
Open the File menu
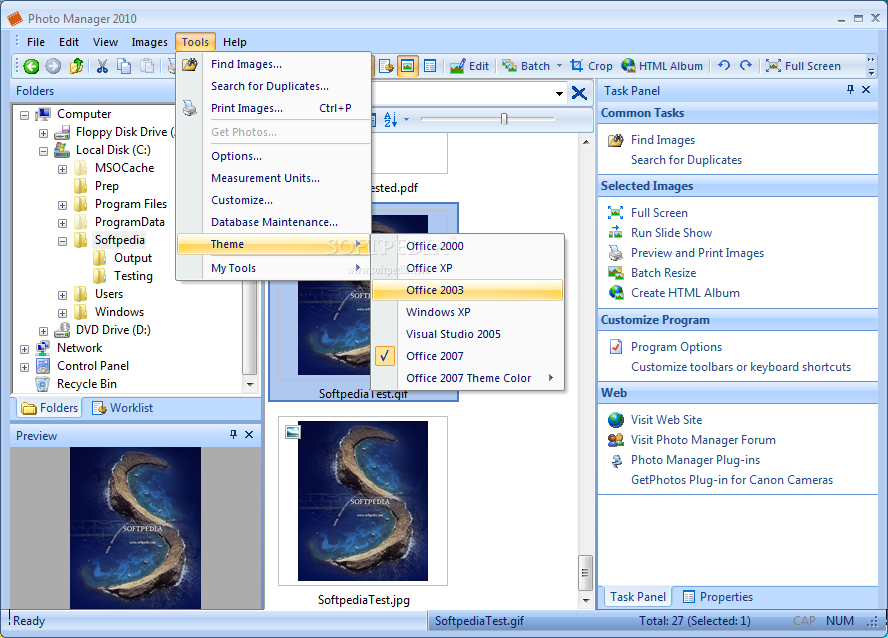tap(36, 42)
